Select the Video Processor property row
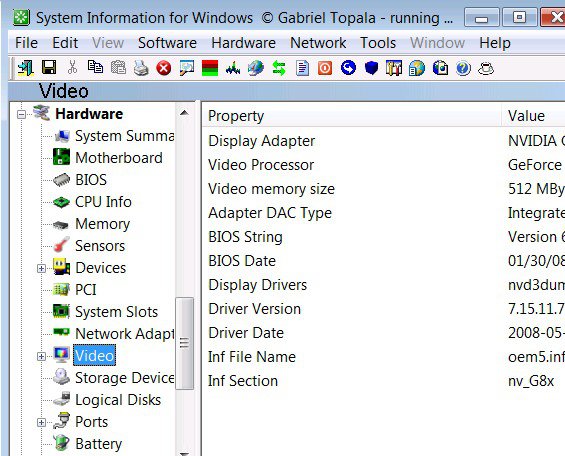This screenshot has height=456, width=565. 383,165
